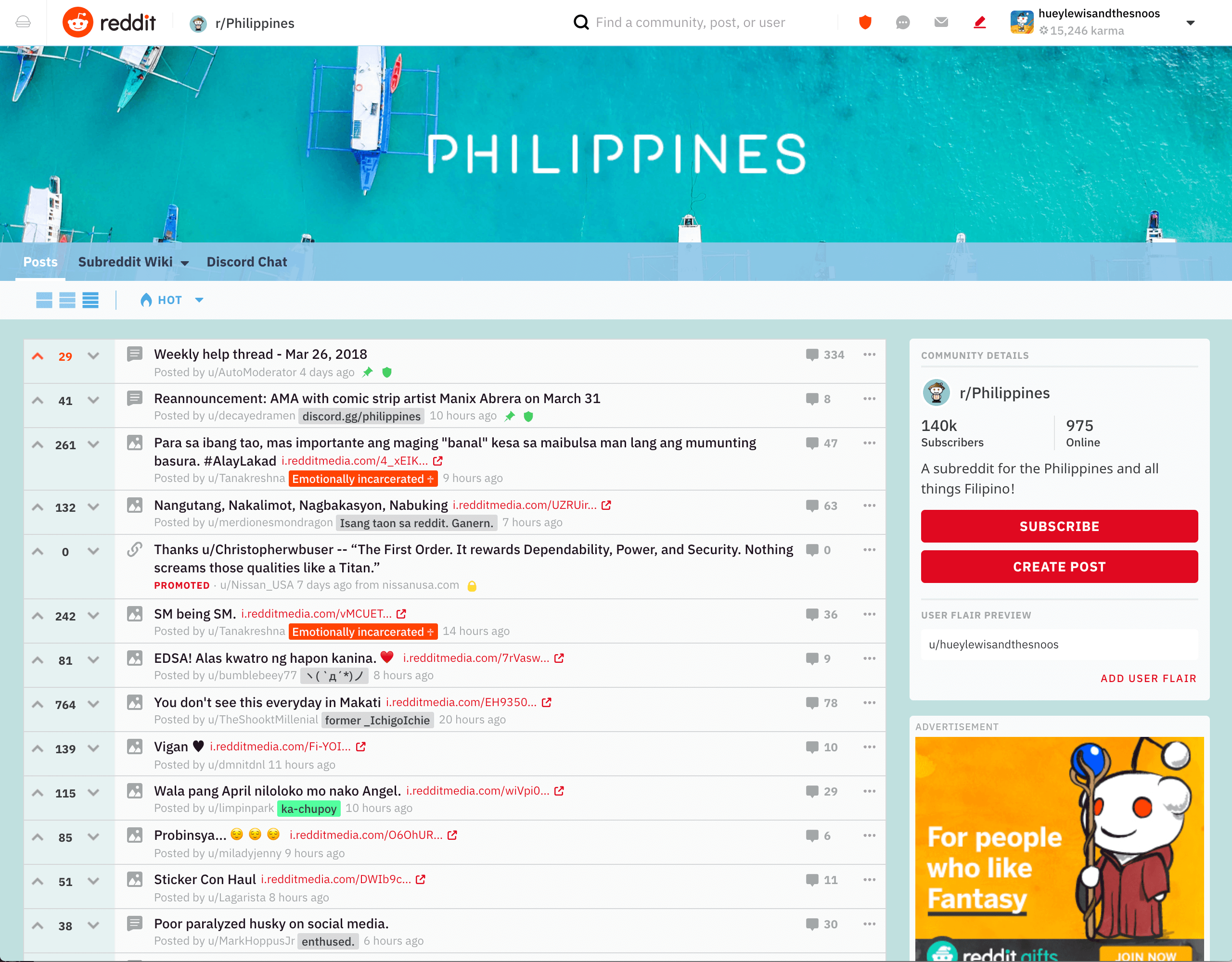The width and height of the screenshot is (1232, 962).
Task: Click the moderation shield icon in header
Action: point(865,23)
